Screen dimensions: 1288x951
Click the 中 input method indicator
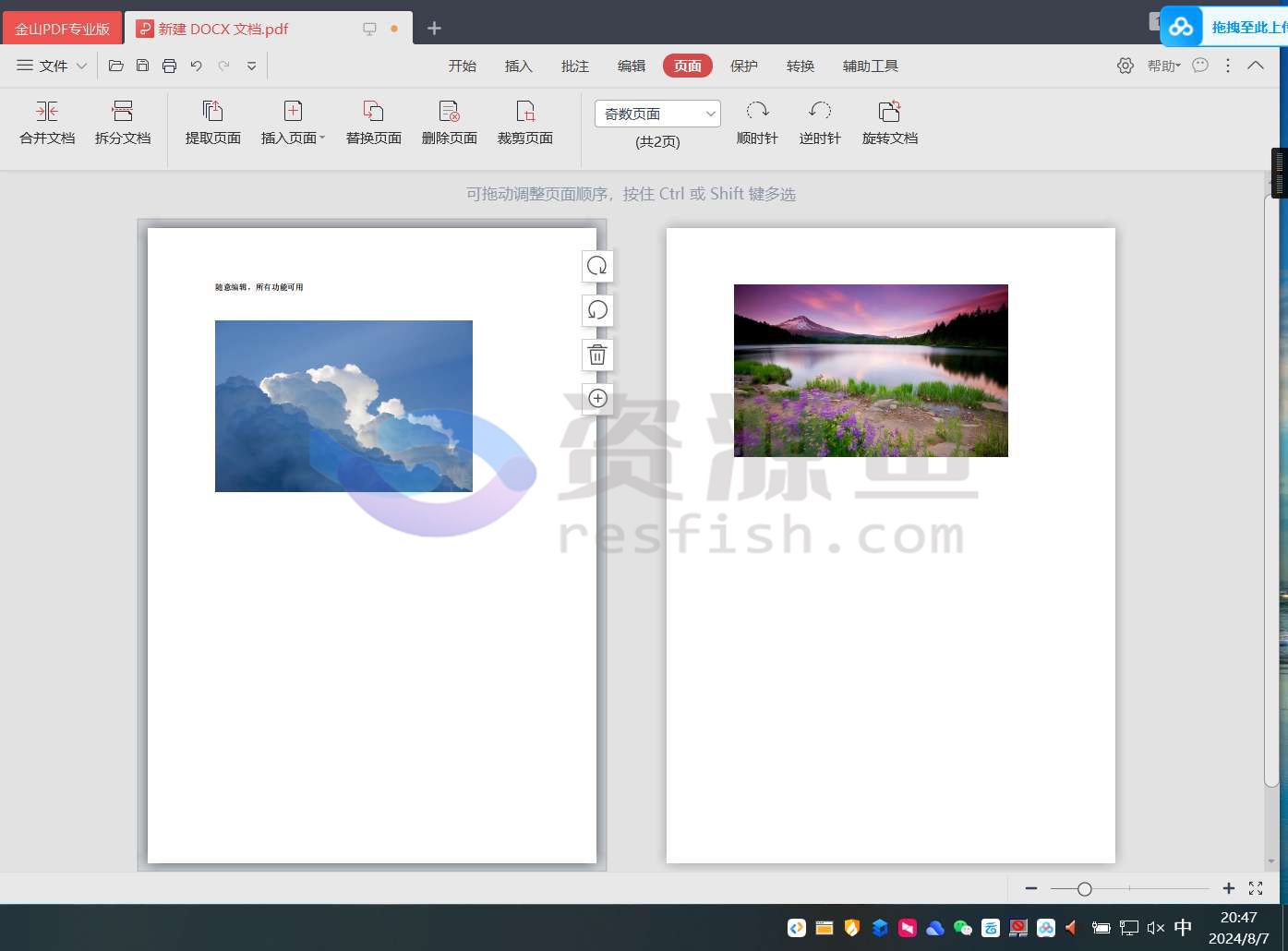pos(1183,928)
